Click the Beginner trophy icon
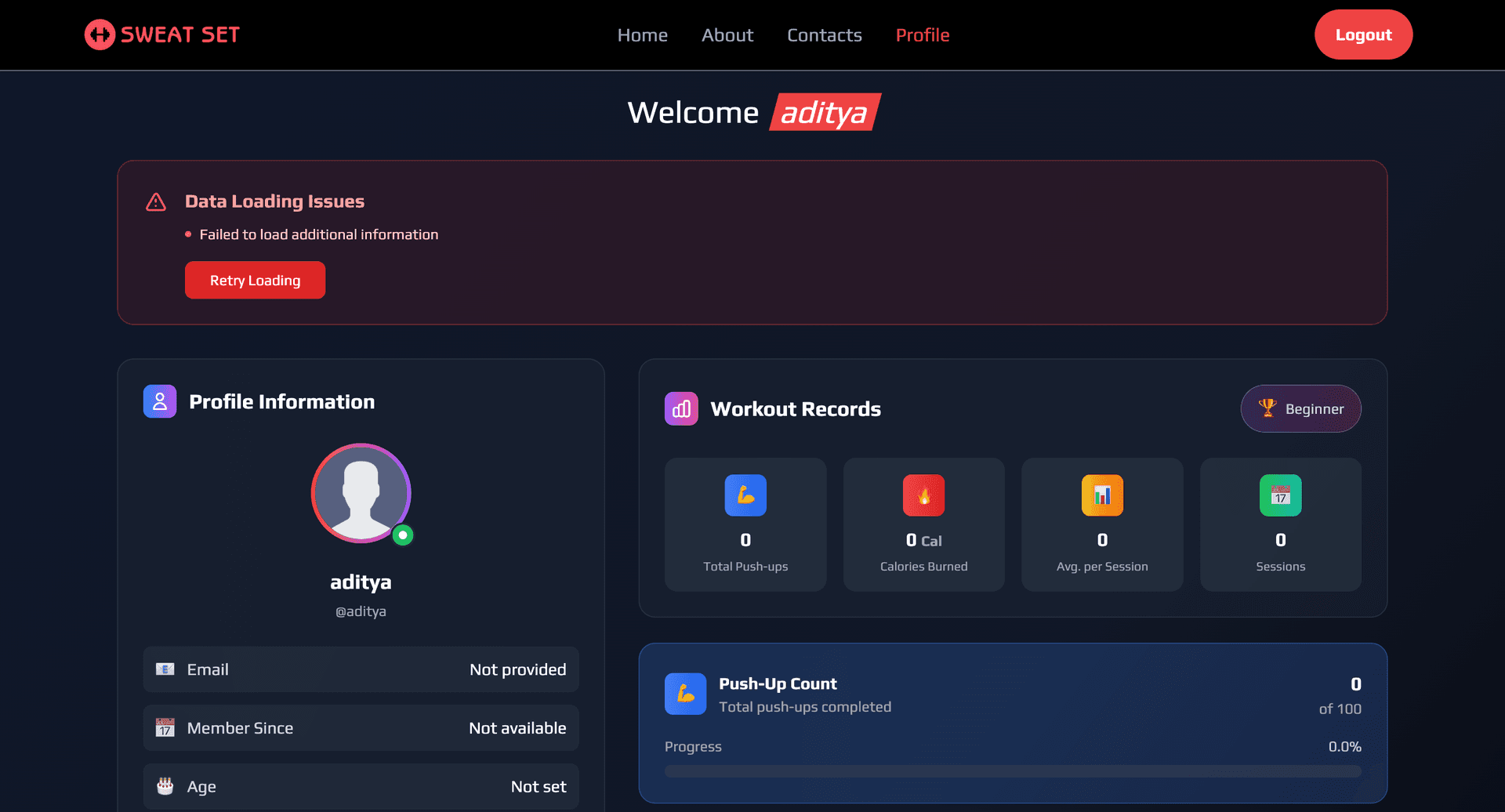 click(x=1267, y=408)
